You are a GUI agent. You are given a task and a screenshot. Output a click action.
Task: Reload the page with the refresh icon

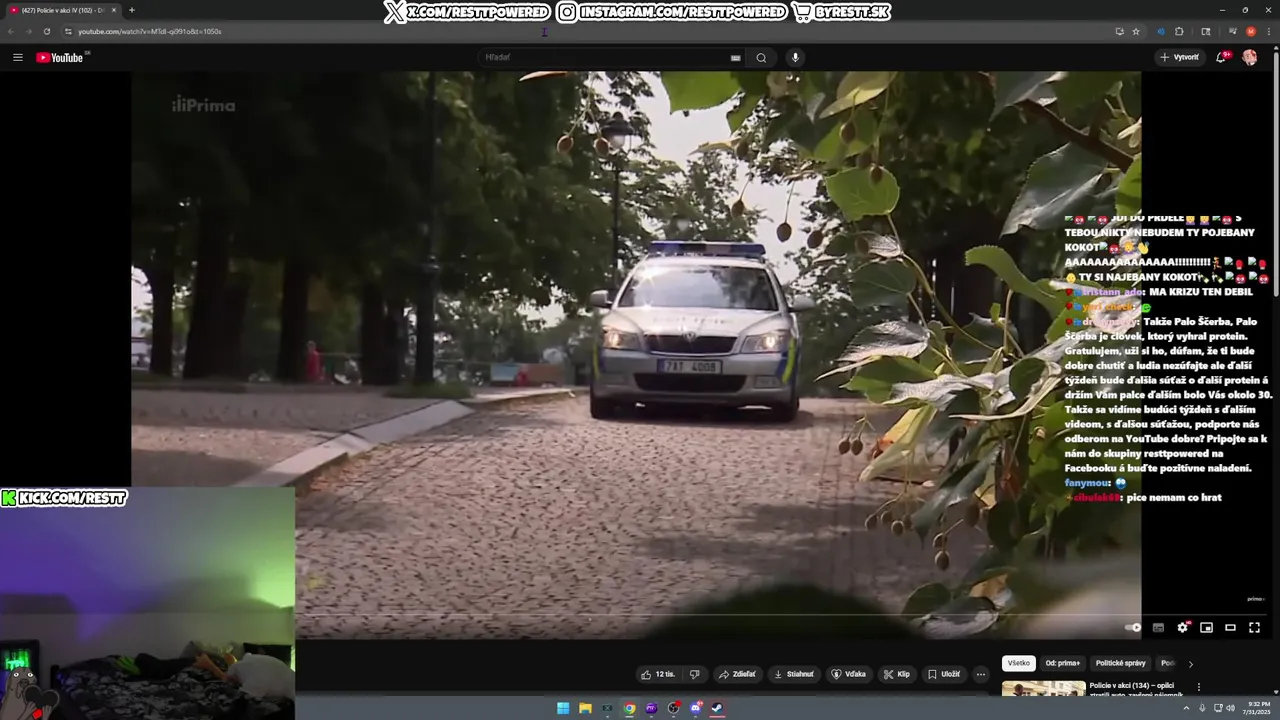click(x=46, y=31)
